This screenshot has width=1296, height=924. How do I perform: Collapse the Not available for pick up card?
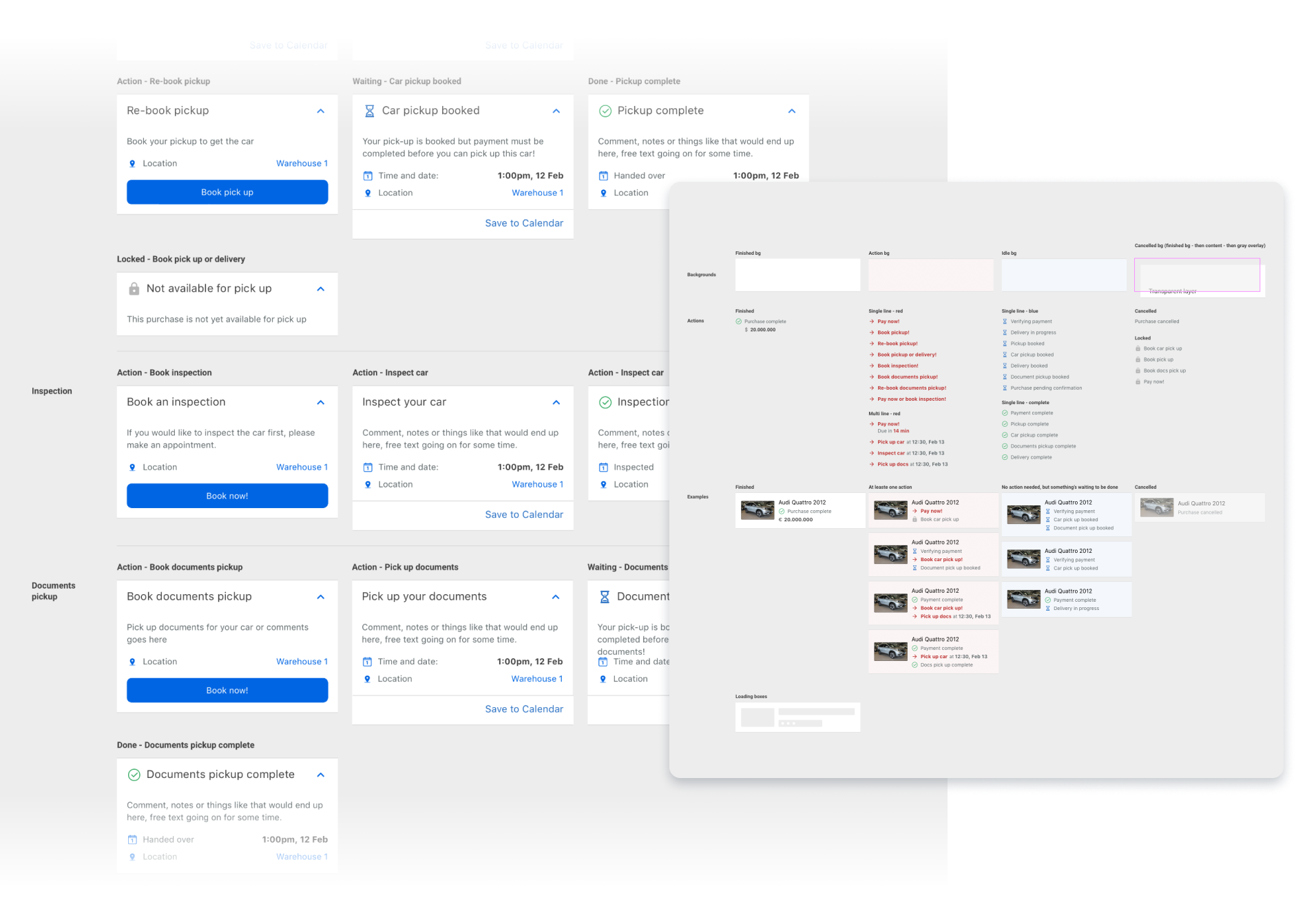[x=321, y=289]
